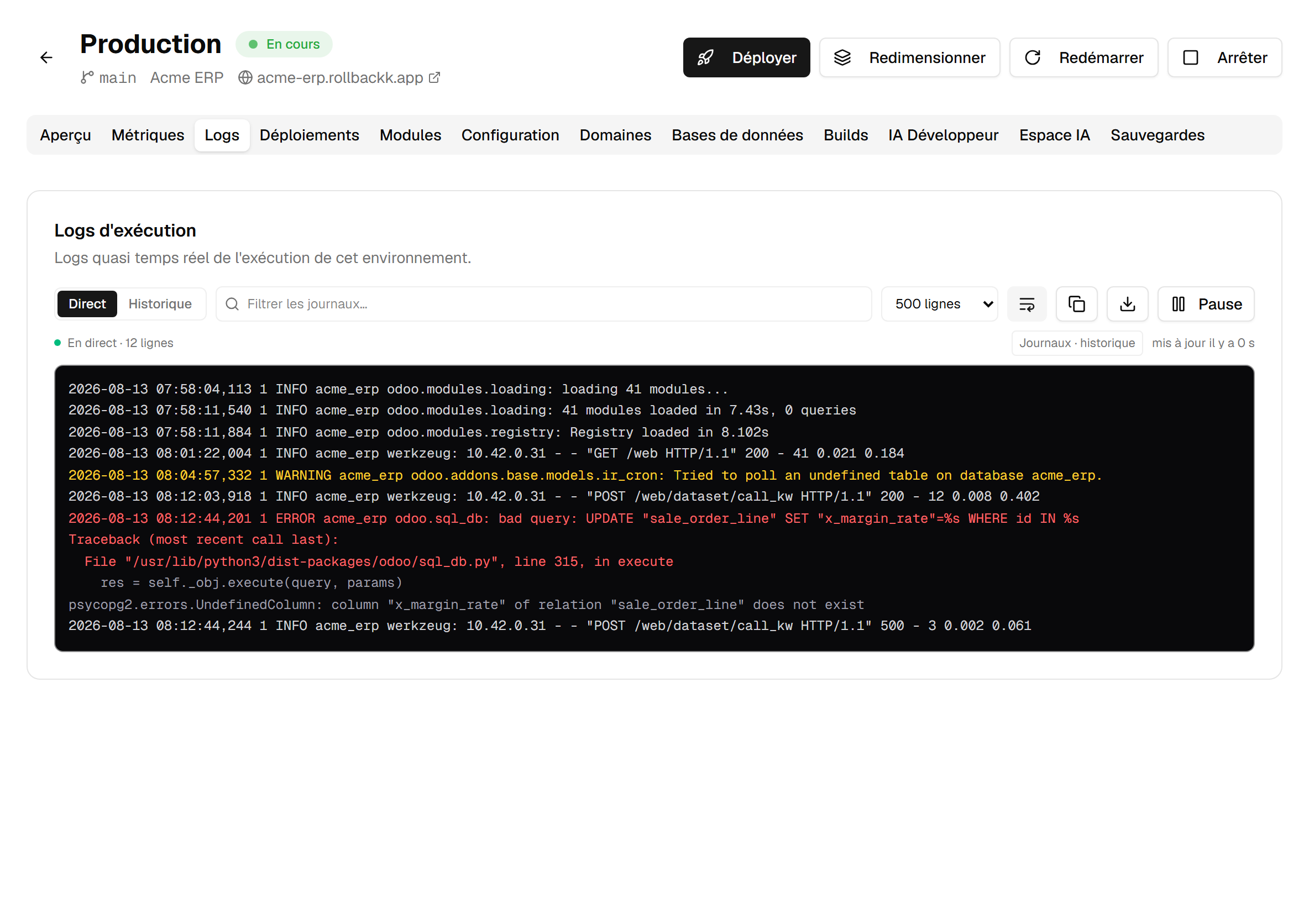Open the Bases de données tab
This screenshot has width=1309, height=924.
737,135
